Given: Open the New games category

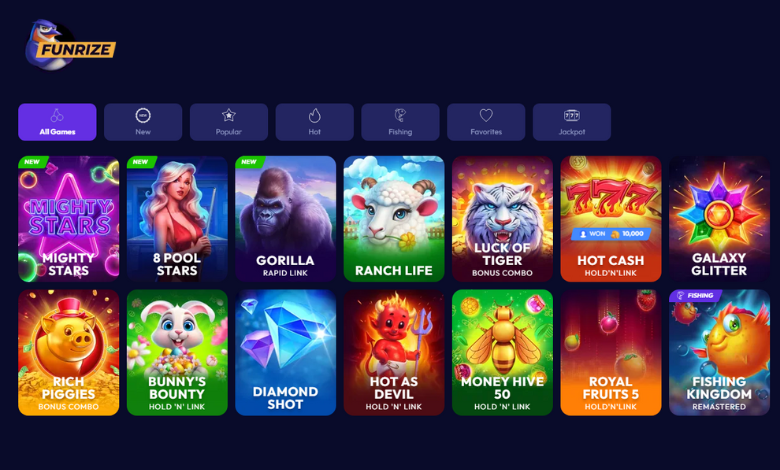Looking at the screenshot, I should click(x=143, y=122).
